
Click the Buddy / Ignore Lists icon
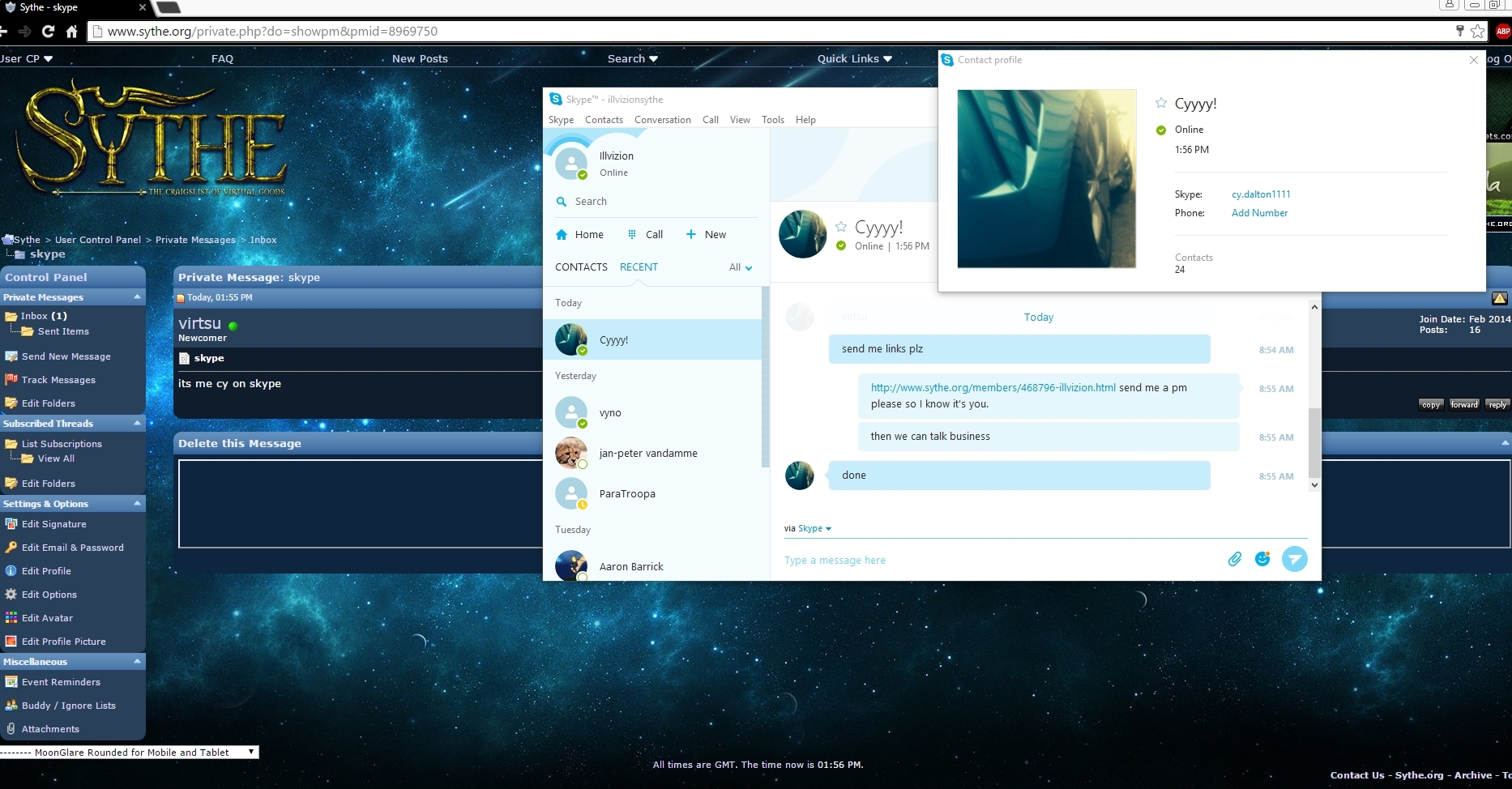(x=11, y=706)
